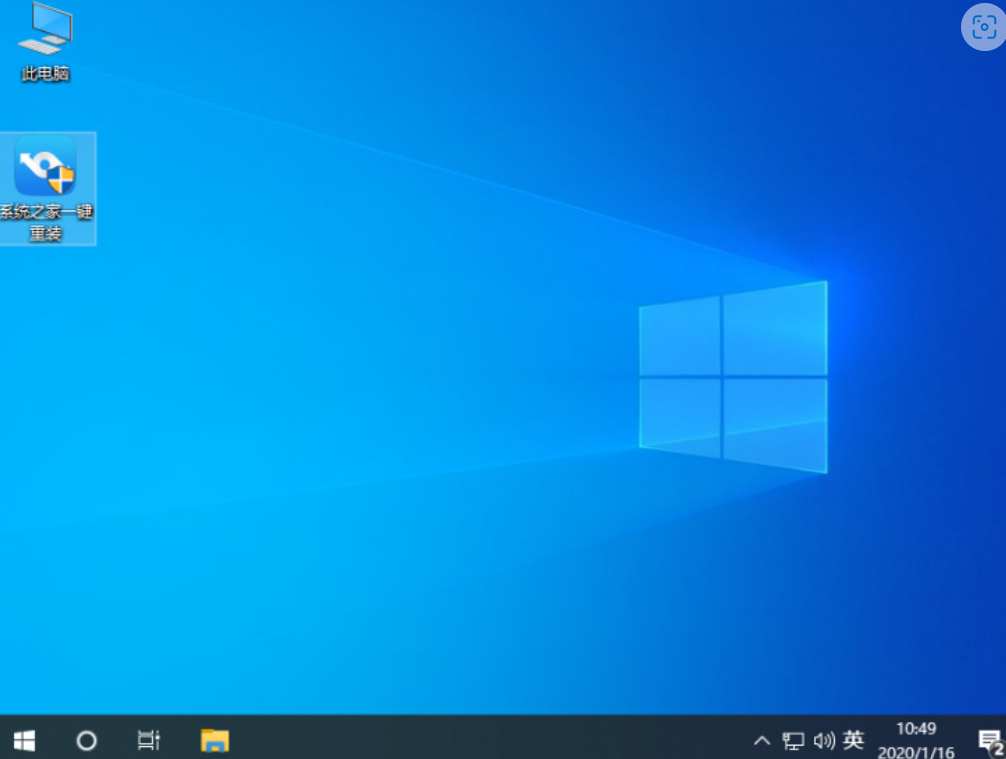
Task: Open the Windows Start menu
Action: pyautogui.click(x=25, y=740)
